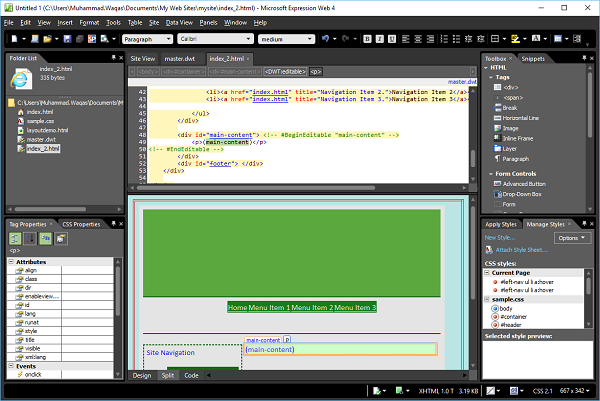The image size is (600, 401).
Task: Click the Image tag icon in Toolbox
Action: point(497,128)
